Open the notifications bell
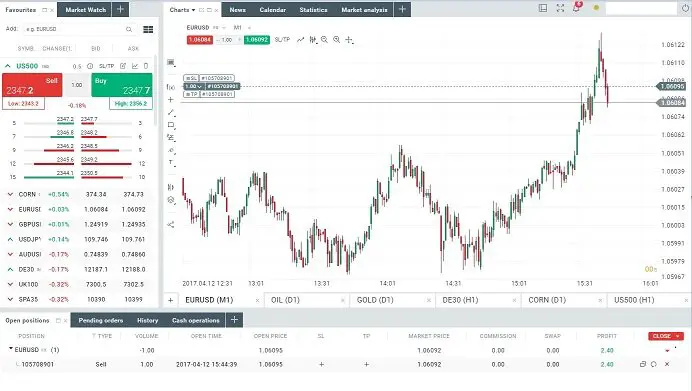 pyautogui.click(x=576, y=8)
